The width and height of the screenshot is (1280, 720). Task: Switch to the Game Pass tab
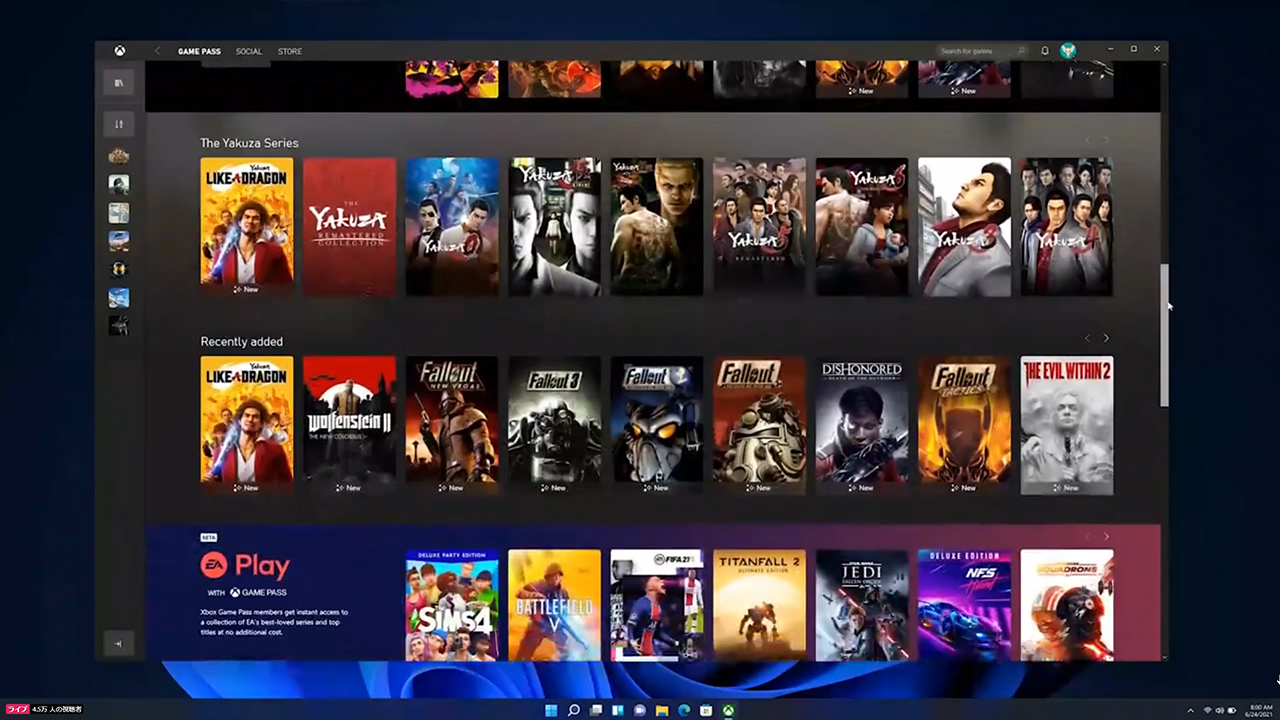(x=199, y=51)
